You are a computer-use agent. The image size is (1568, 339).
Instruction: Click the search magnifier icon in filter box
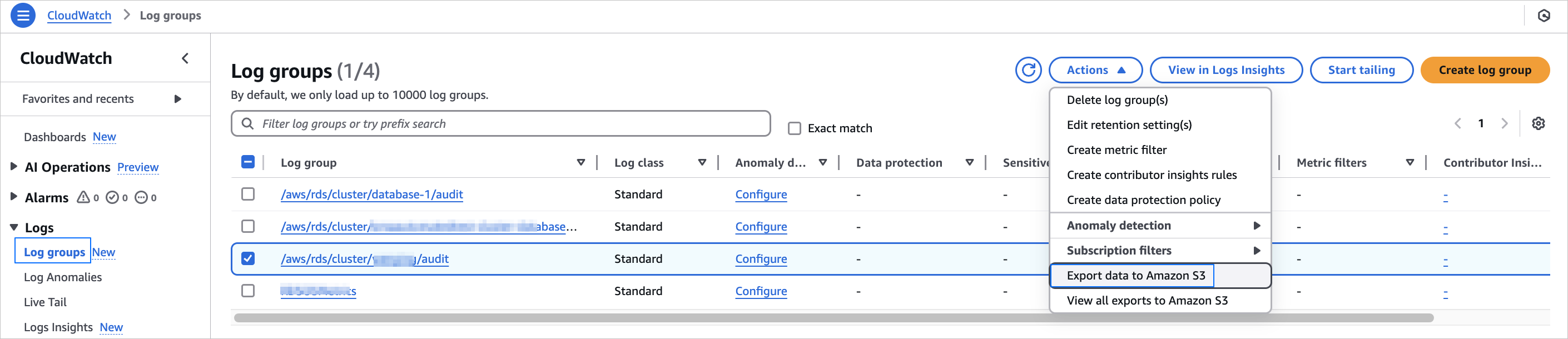(x=248, y=124)
